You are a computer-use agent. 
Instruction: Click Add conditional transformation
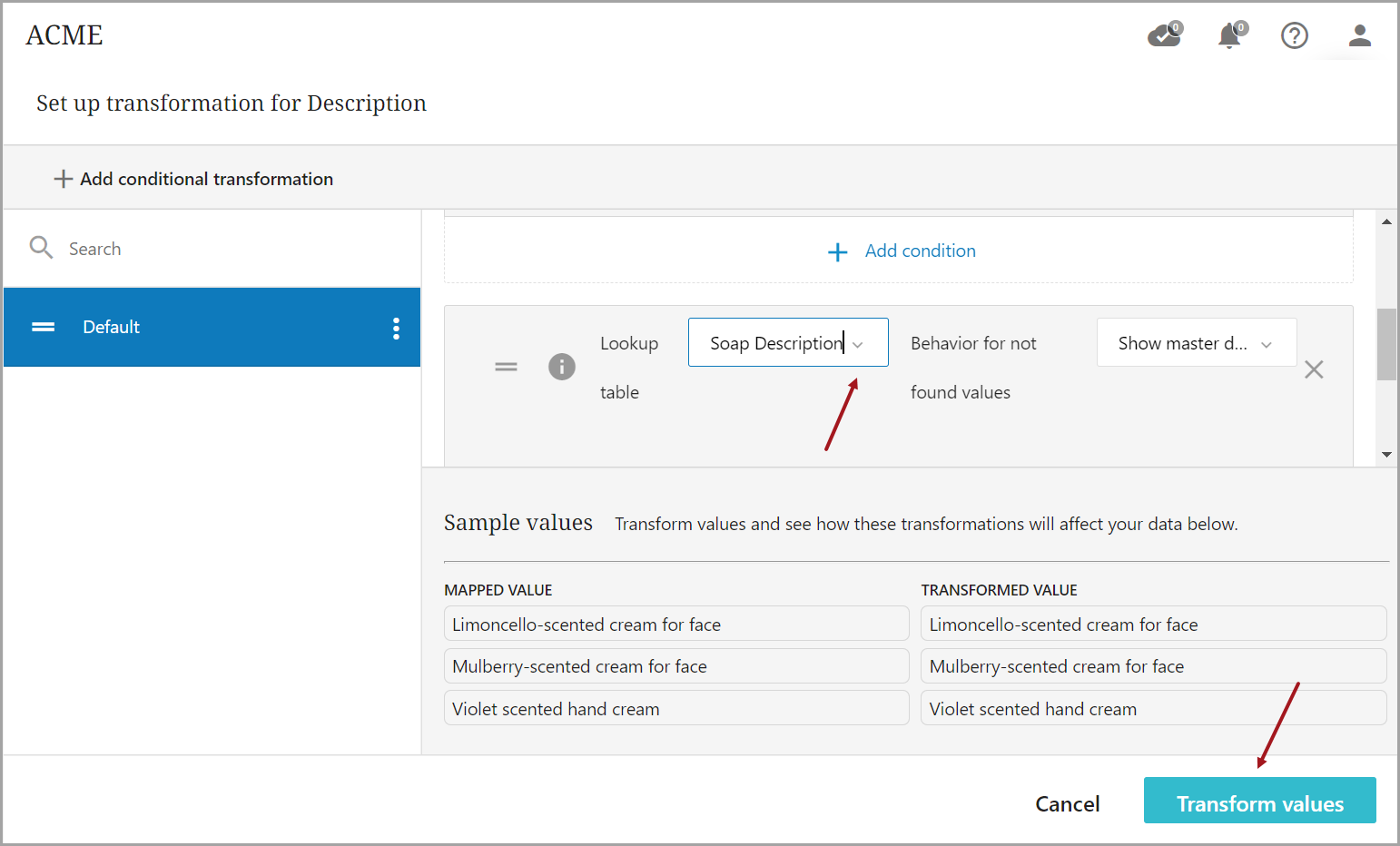coord(193,179)
